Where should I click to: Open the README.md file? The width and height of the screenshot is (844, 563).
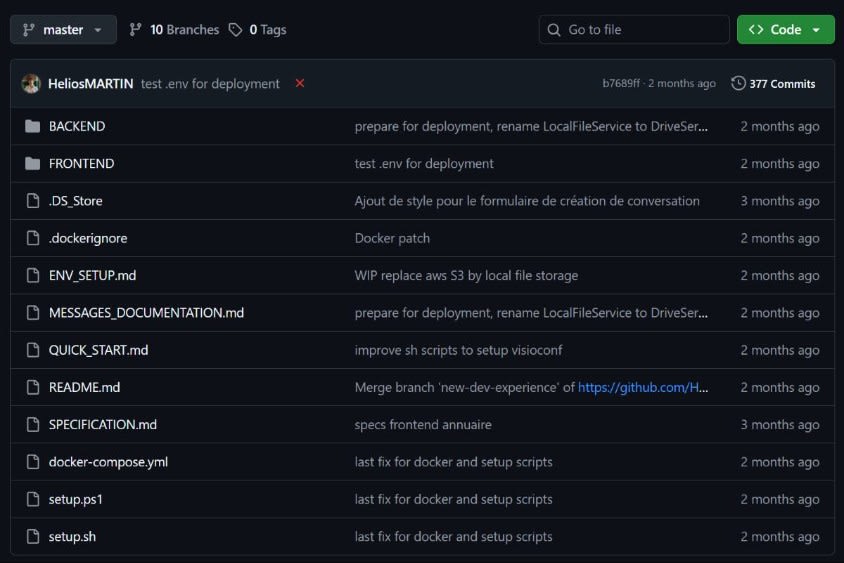(x=84, y=387)
